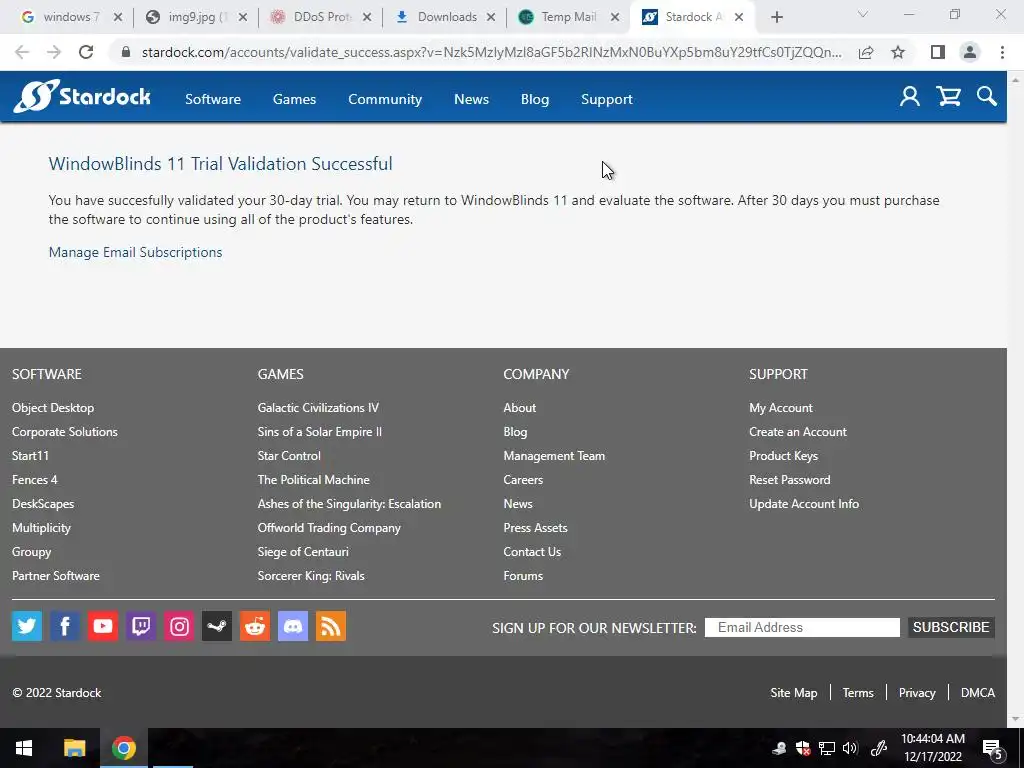Screen dimensions: 1024x768
Task: Open the Community menu in header
Action: click(385, 99)
